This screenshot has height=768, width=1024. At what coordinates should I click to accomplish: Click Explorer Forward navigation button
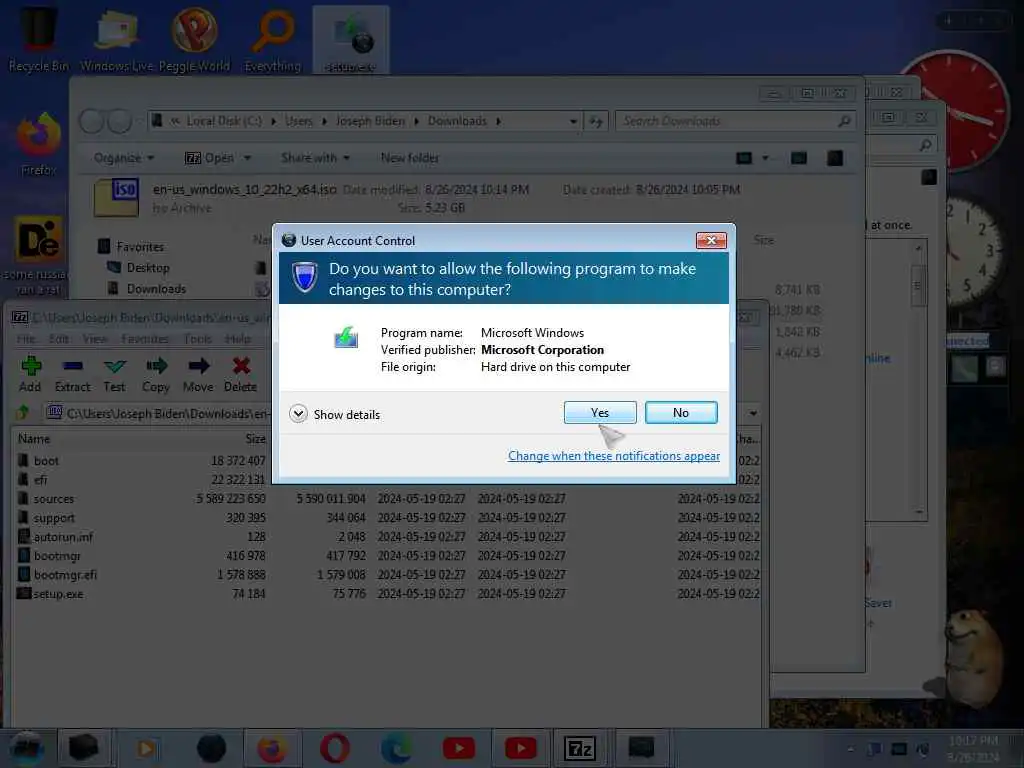[x=120, y=121]
